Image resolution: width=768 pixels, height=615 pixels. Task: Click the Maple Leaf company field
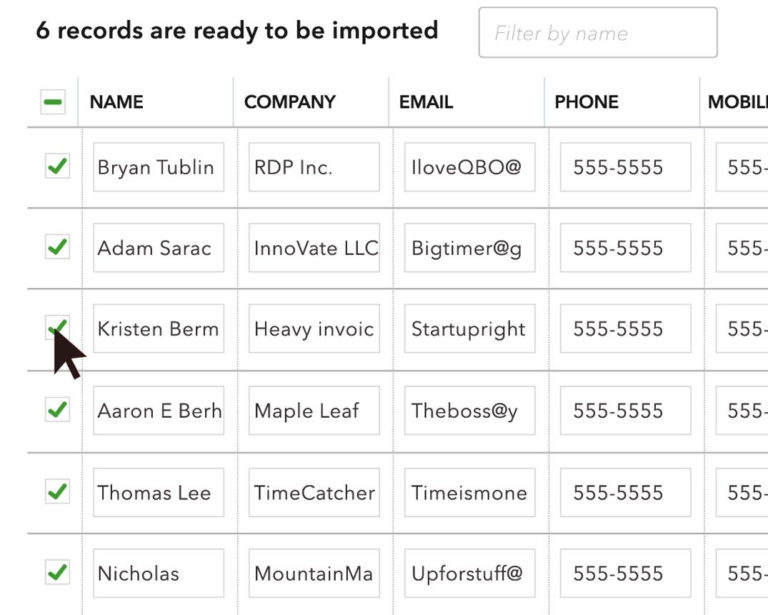[x=314, y=411]
